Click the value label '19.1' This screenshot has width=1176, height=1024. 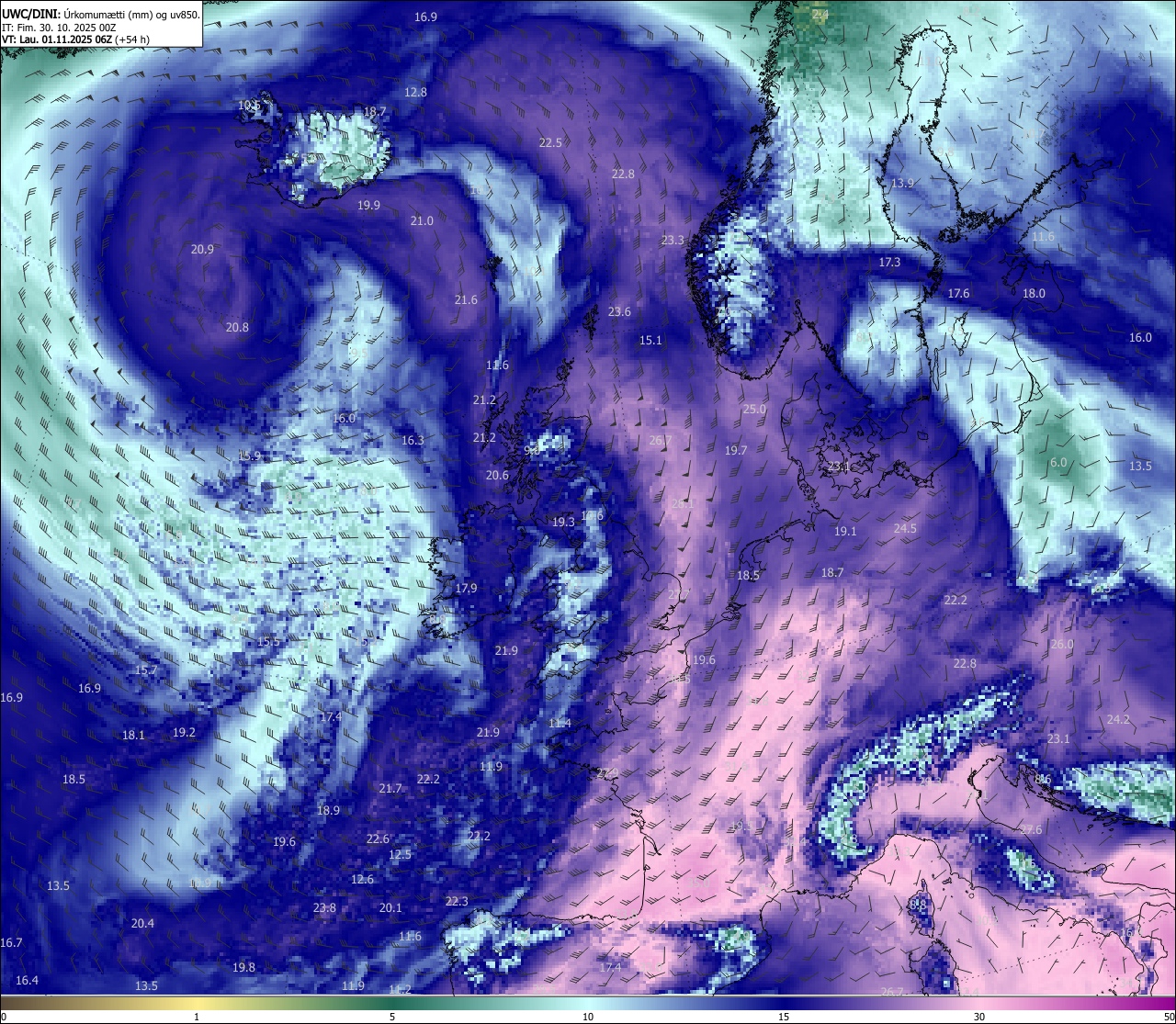845,532
